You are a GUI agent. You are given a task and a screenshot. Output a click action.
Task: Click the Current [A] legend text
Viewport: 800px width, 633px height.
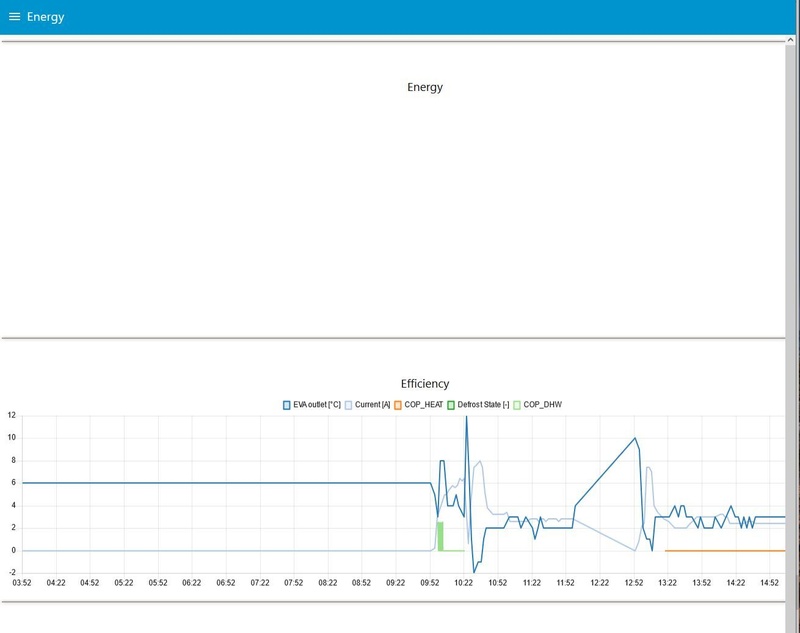point(372,404)
